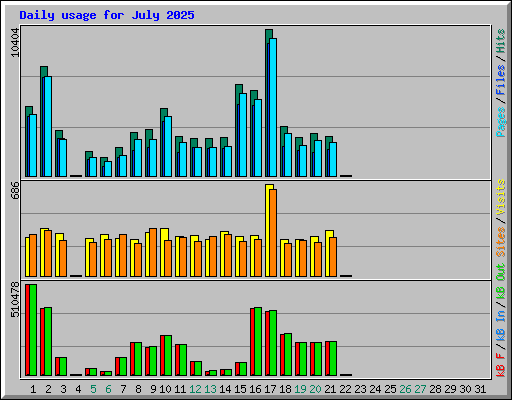
Task: Click day 2 on the x-axis
Action: click(x=48, y=389)
